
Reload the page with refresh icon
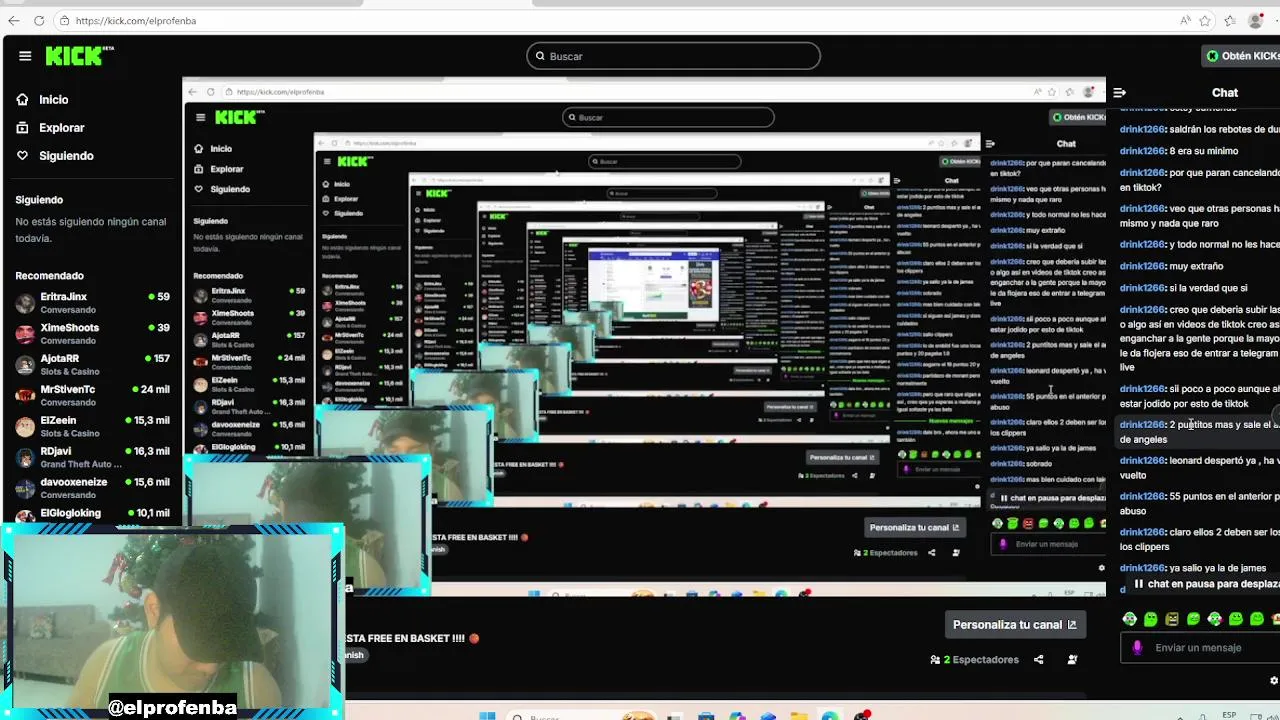point(39,20)
